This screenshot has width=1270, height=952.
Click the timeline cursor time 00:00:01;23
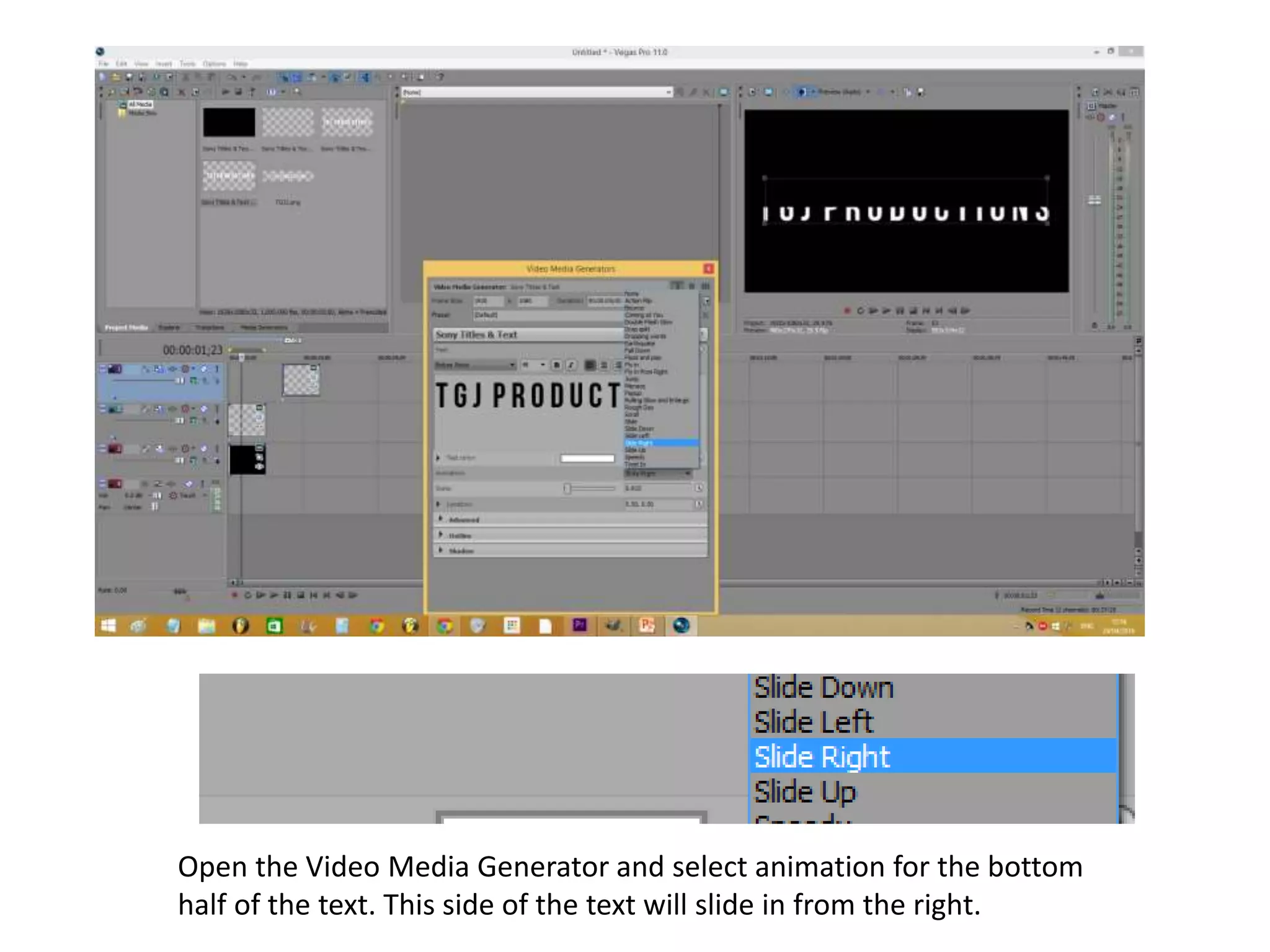[x=193, y=350]
